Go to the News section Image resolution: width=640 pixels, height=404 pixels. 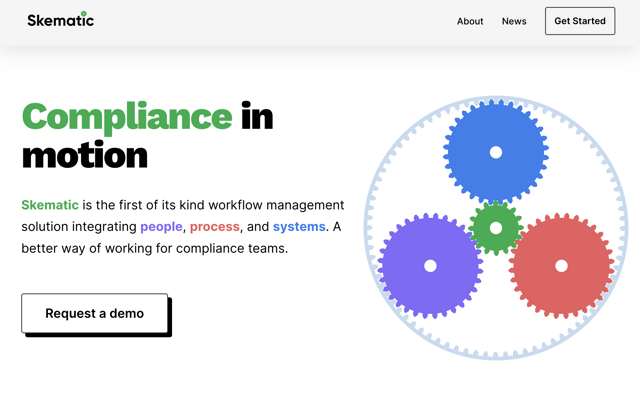[x=514, y=21]
